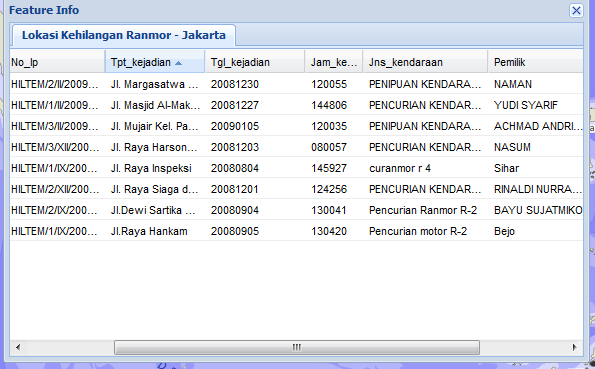Click HILTEM/2/XII/200... in RINALDI NURRA row
This screenshot has width=595, height=369.
coord(55,189)
